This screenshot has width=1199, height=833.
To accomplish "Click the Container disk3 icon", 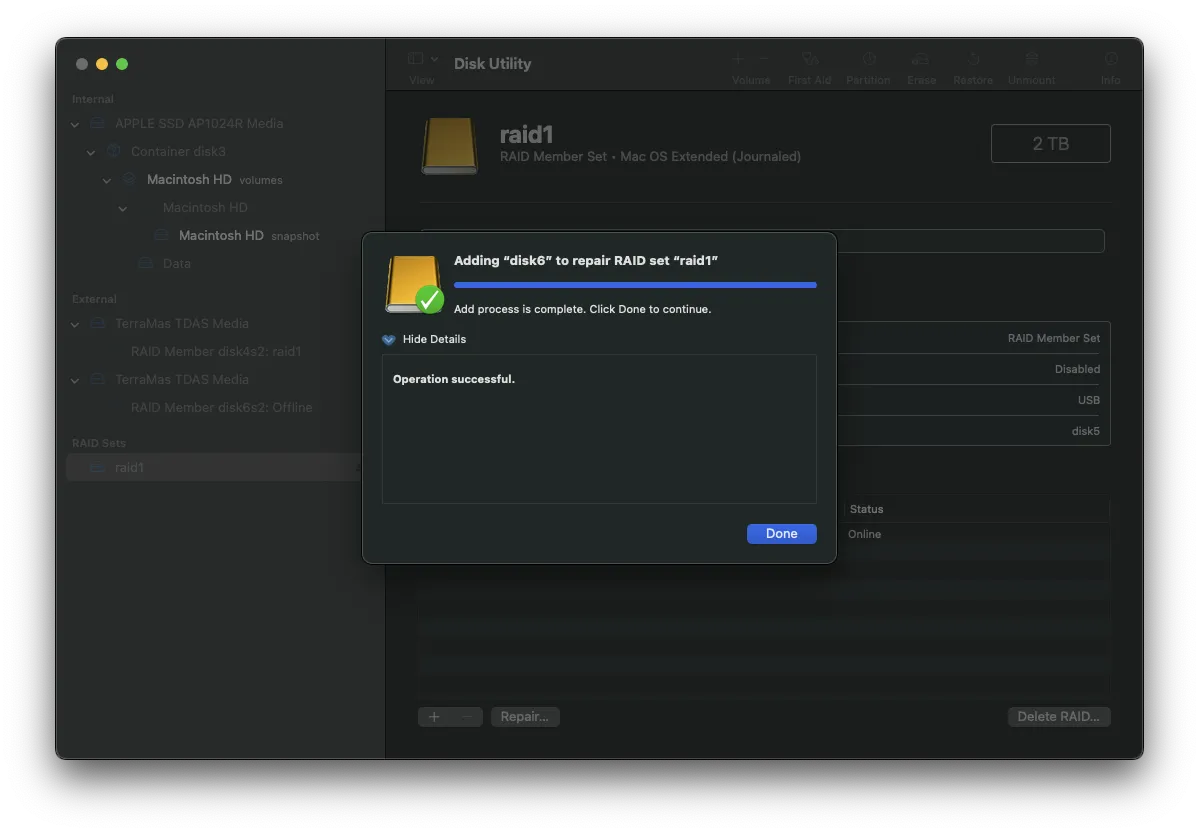I will 114,151.
